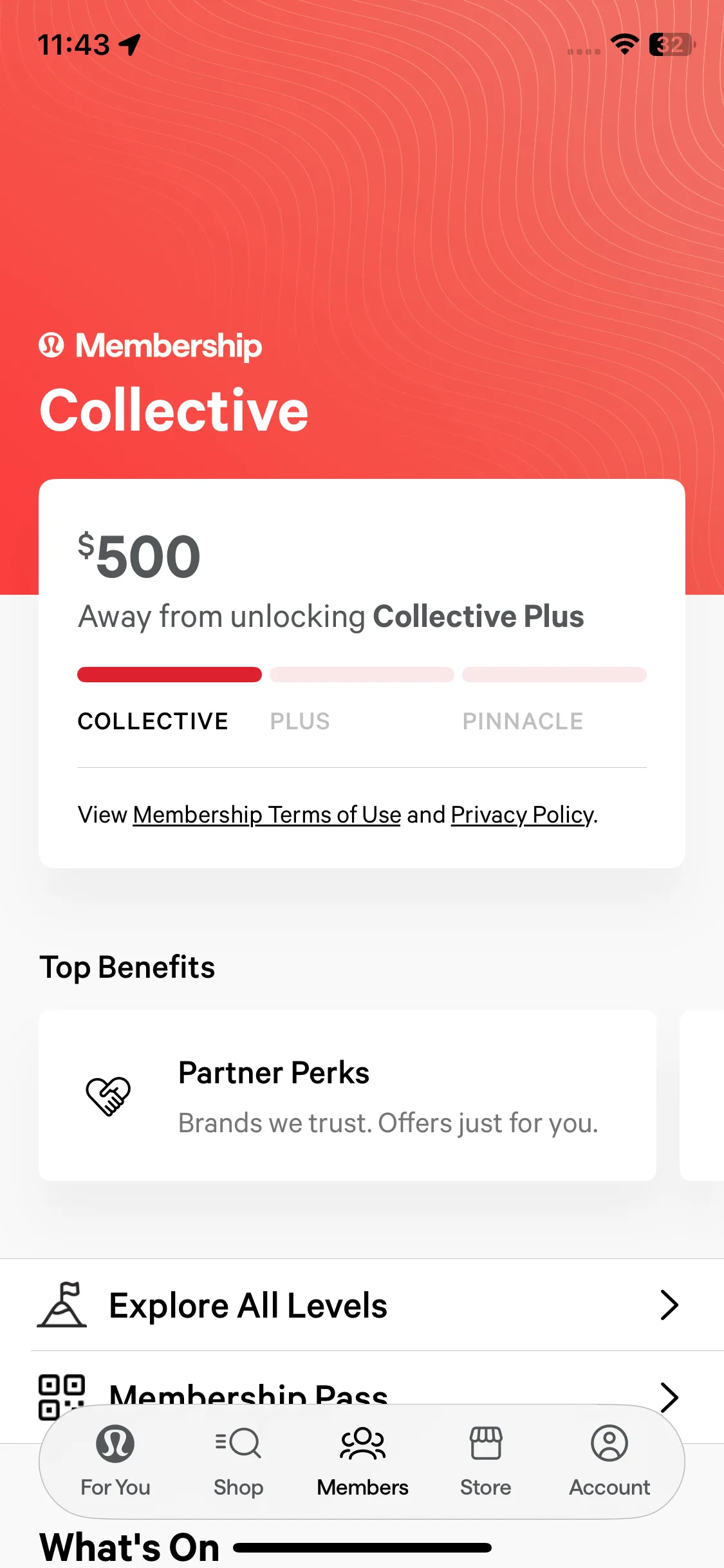
Task: Open the Partner Perks benefit card
Action: (x=348, y=1096)
